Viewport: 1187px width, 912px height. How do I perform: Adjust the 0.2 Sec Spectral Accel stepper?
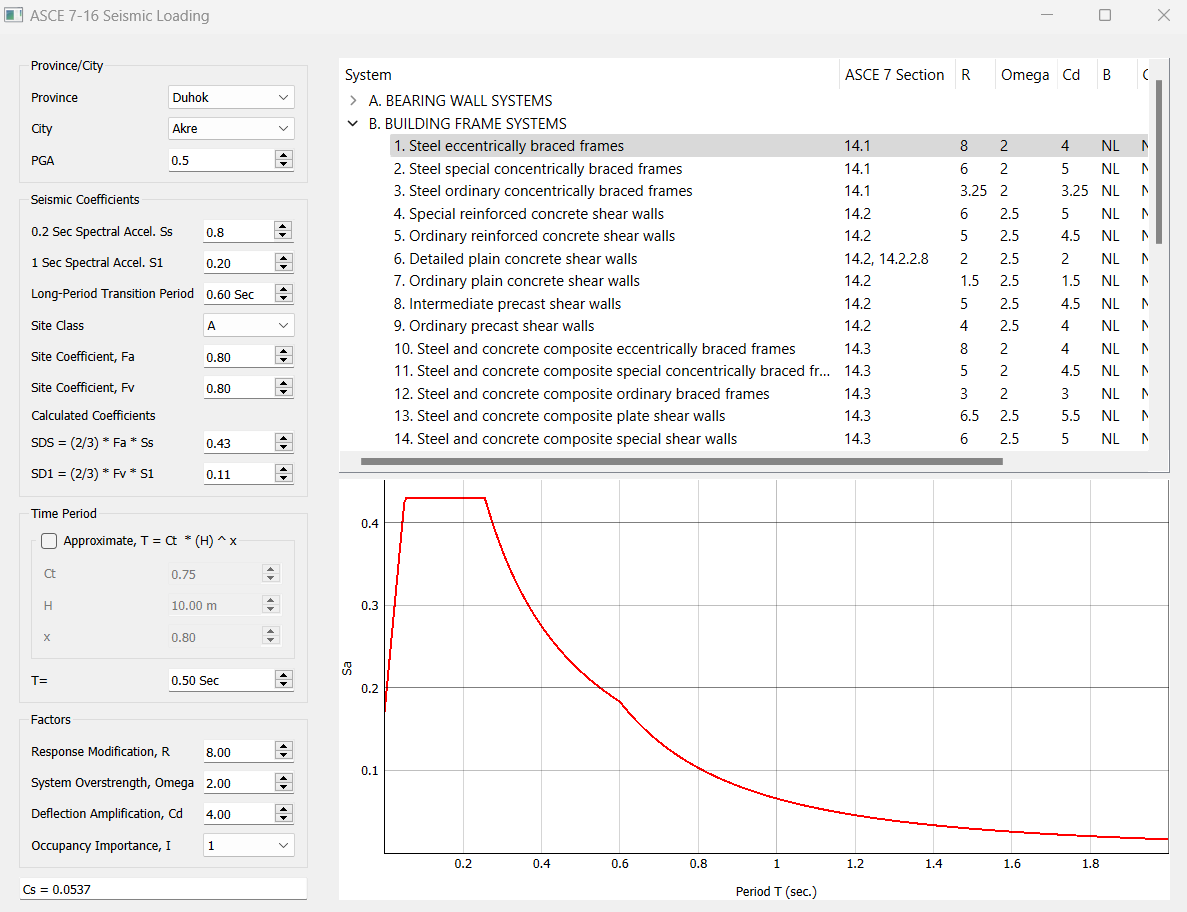tap(283, 232)
